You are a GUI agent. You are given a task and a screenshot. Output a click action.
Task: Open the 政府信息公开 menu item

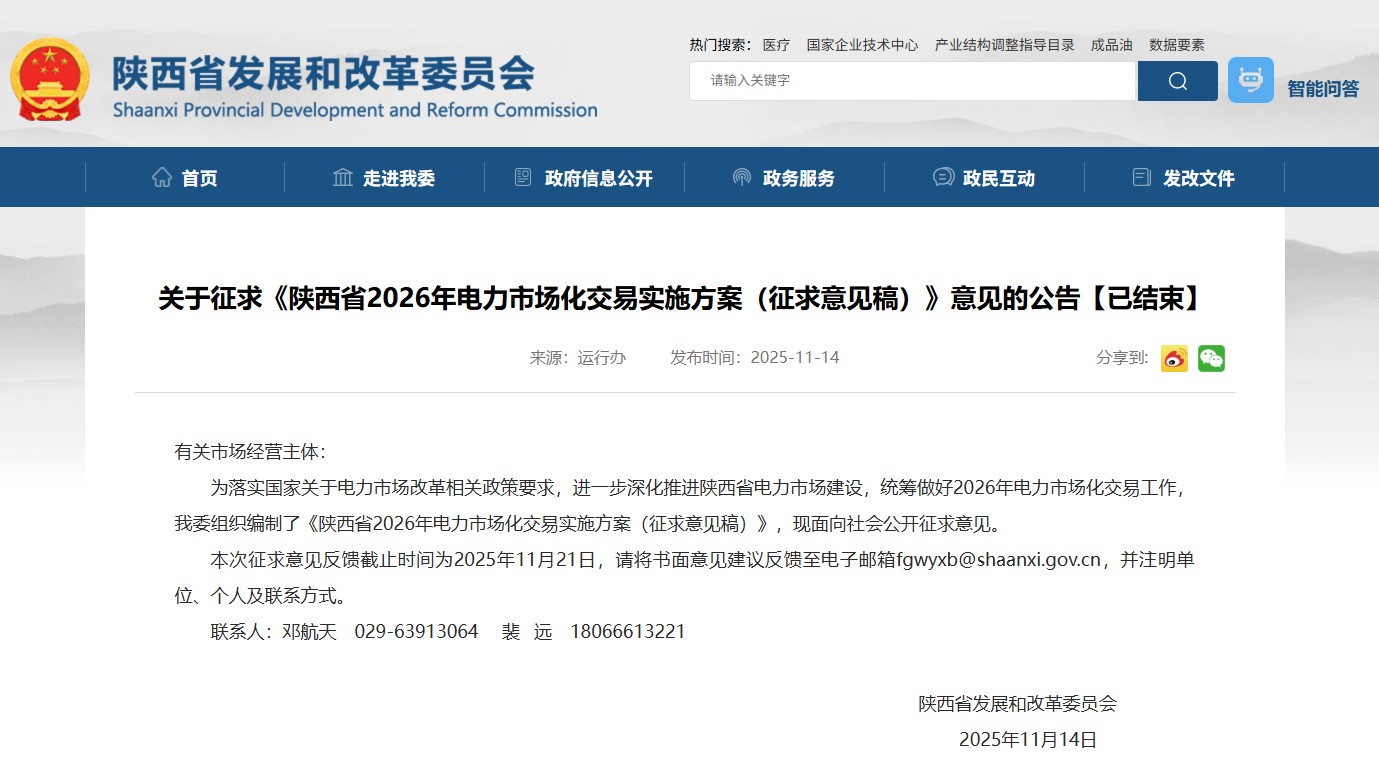[x=598, y=179]
